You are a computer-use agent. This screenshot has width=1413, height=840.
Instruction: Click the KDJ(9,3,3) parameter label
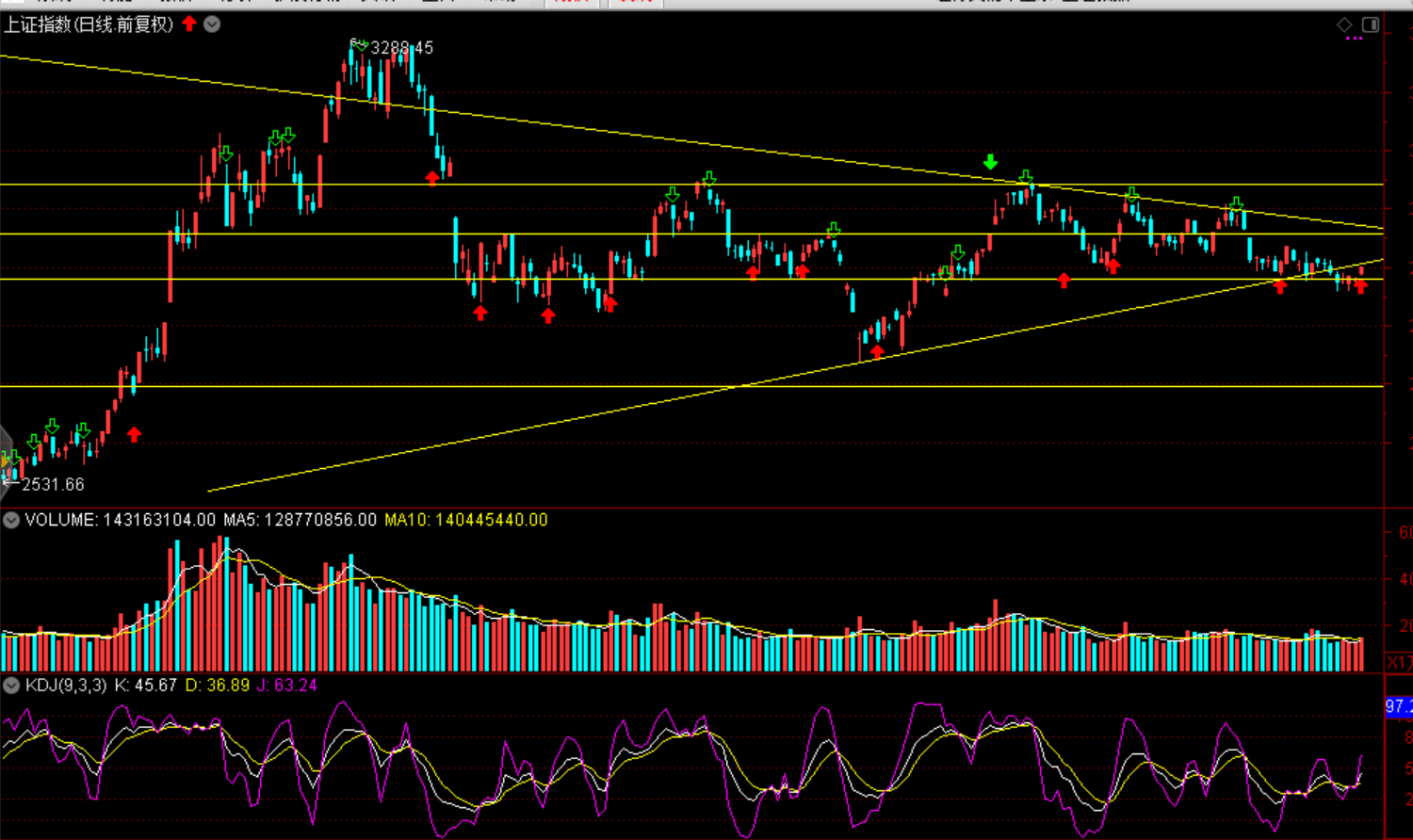(66, 686)
